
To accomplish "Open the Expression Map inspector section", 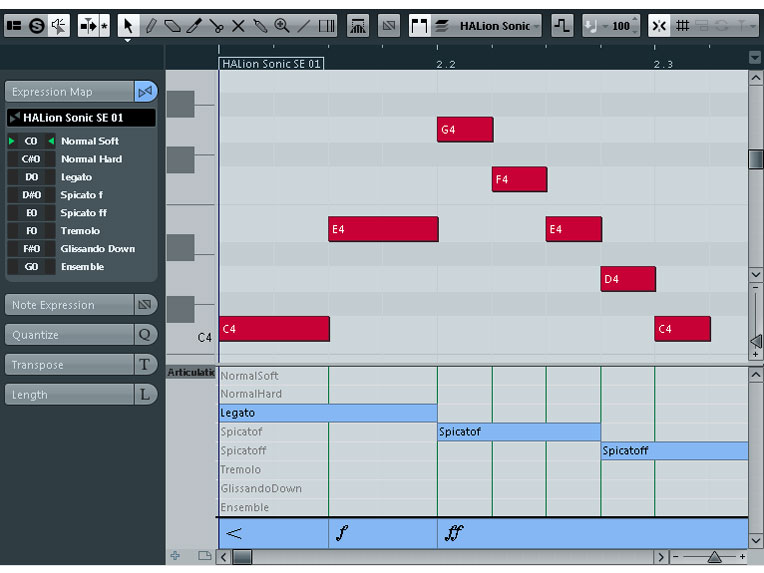I will [x=69, y=92].
